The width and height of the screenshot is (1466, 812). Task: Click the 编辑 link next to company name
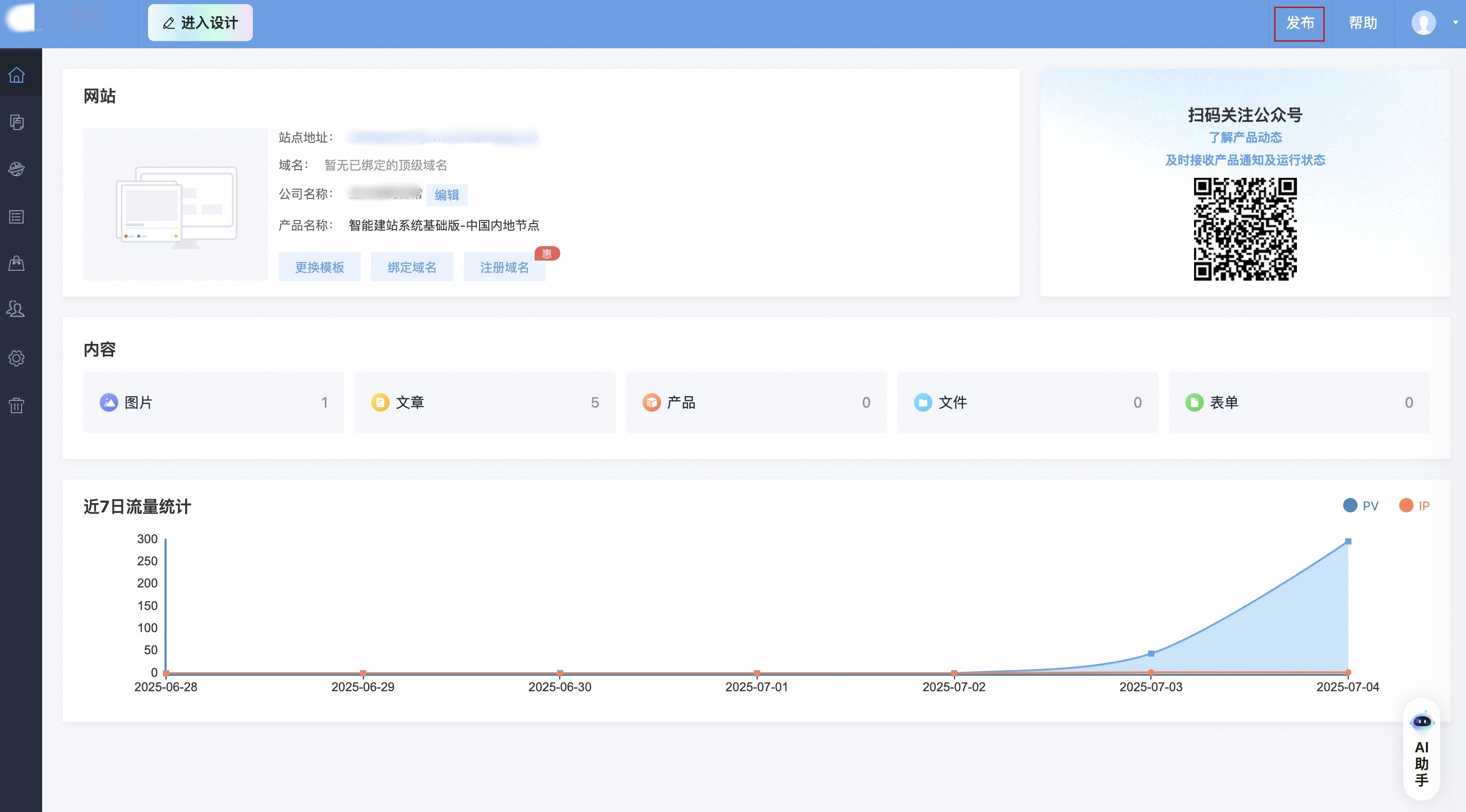click(448, 195)
